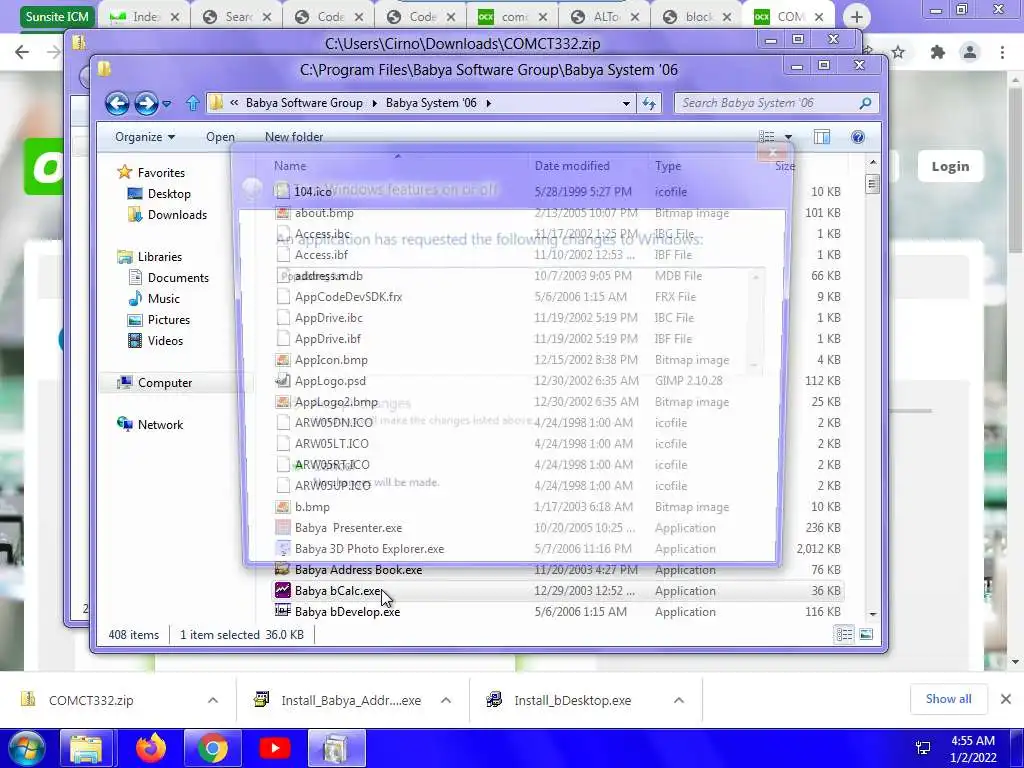Expand breadcrumb arrow after Babya Software Group
Image resolution: width=1024 pixels, height=768 pixels.
pos(374,103)
